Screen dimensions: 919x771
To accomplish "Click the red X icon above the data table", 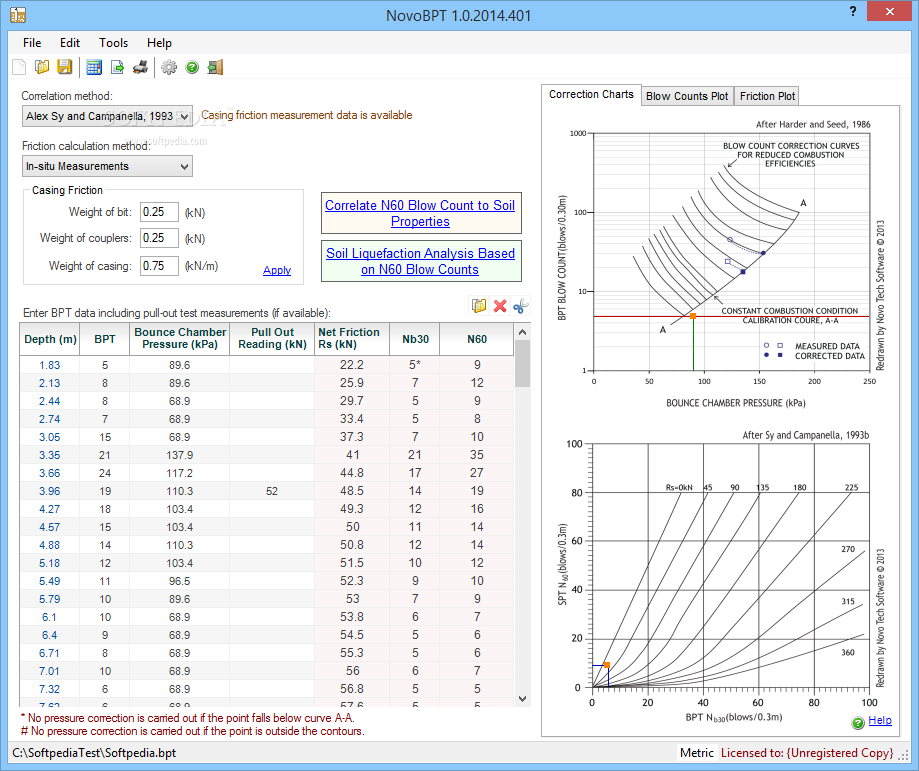I will (500, 305).
